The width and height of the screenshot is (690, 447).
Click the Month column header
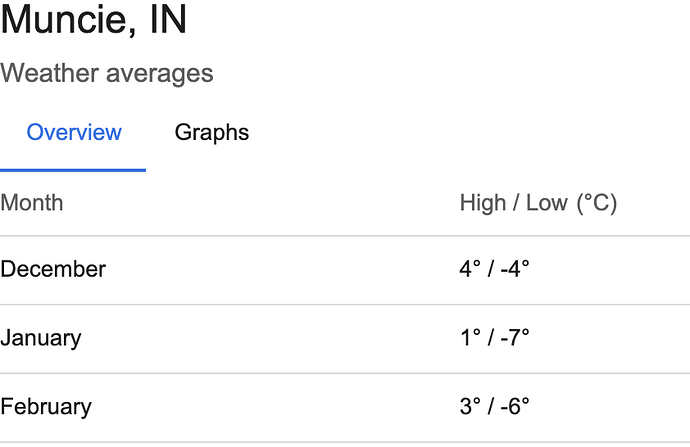32,203
